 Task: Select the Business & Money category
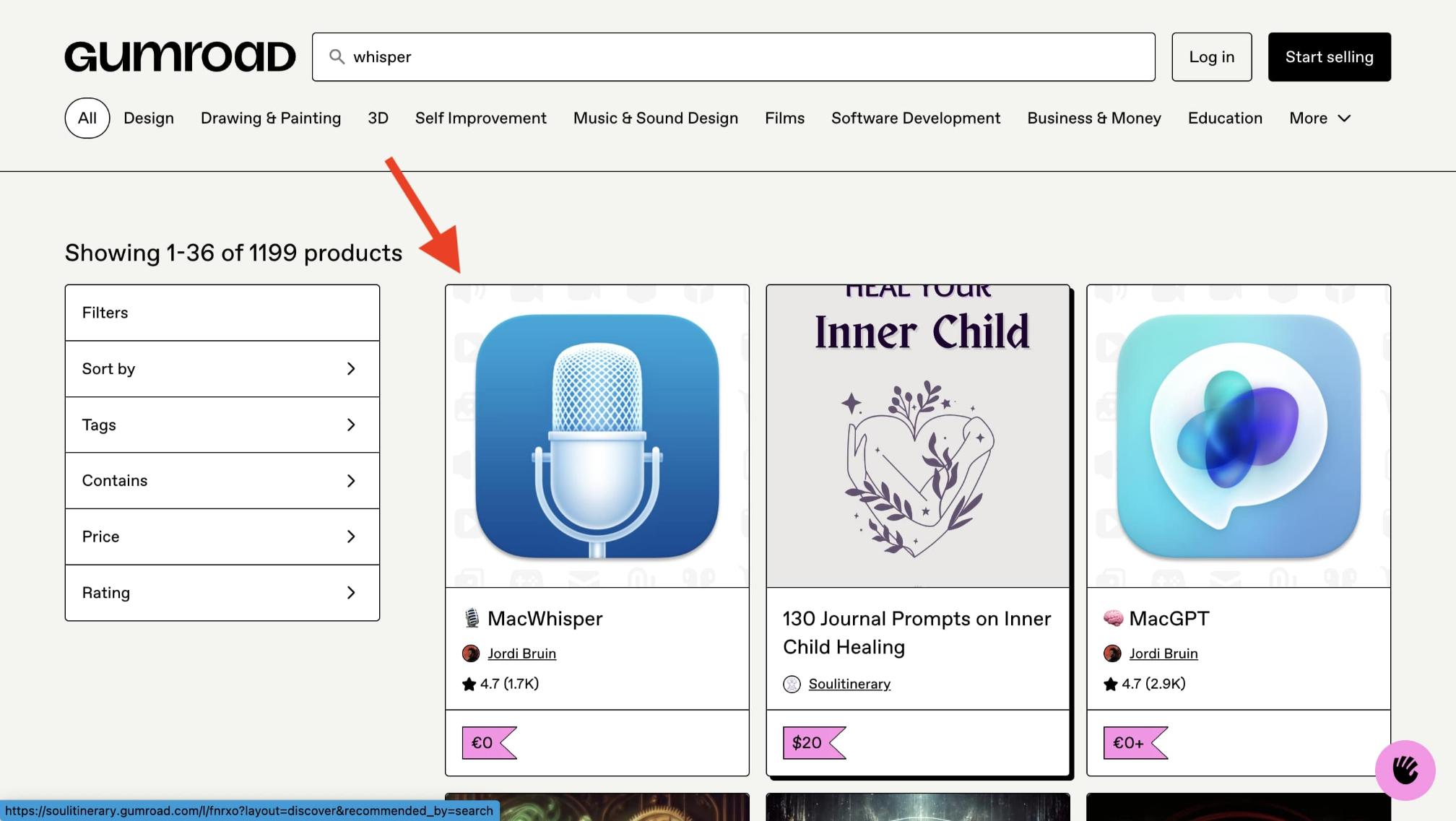click(x=1094, y=118)
